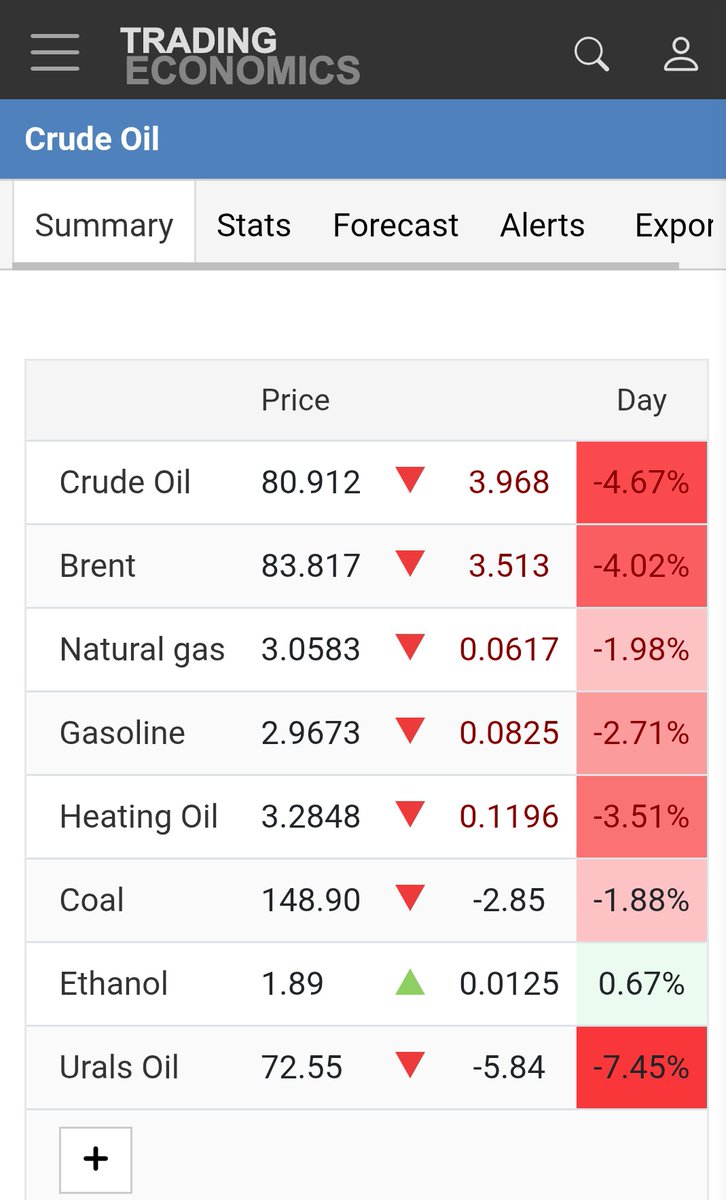The width and height of the screenshot is (726, 1200).
Task: Select the Summary tab
Action: [x=104, y=225]
